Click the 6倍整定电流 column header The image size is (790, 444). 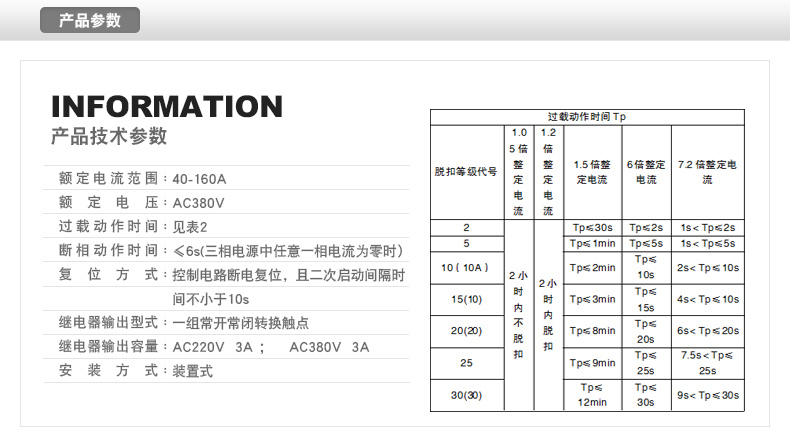point(646,172)
